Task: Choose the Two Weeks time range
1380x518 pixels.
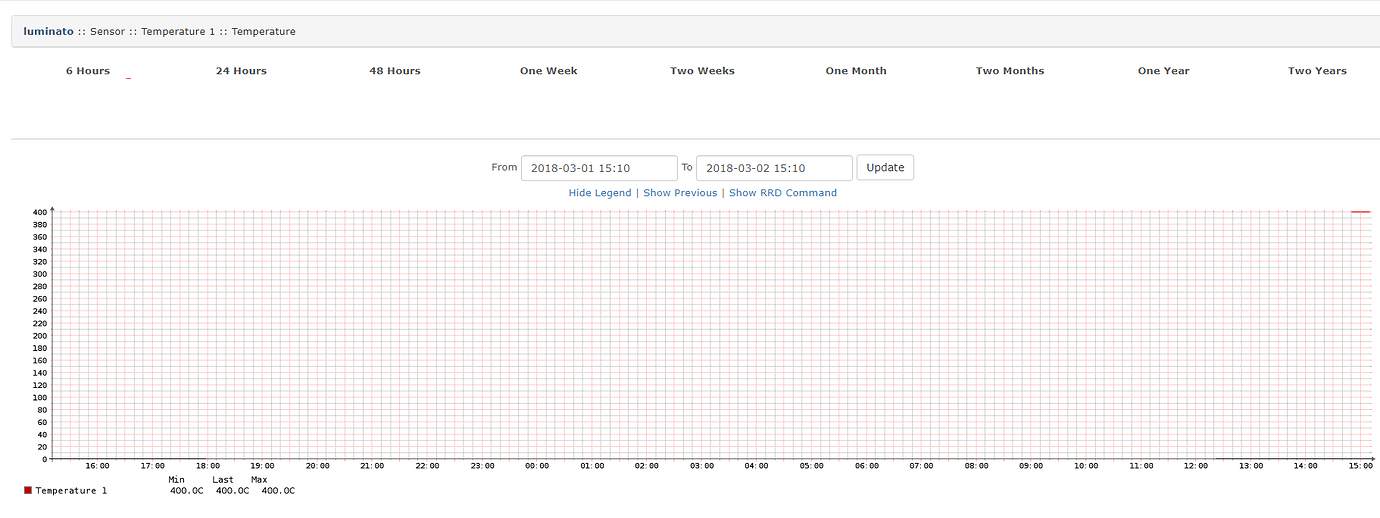Action: point(702,71)
